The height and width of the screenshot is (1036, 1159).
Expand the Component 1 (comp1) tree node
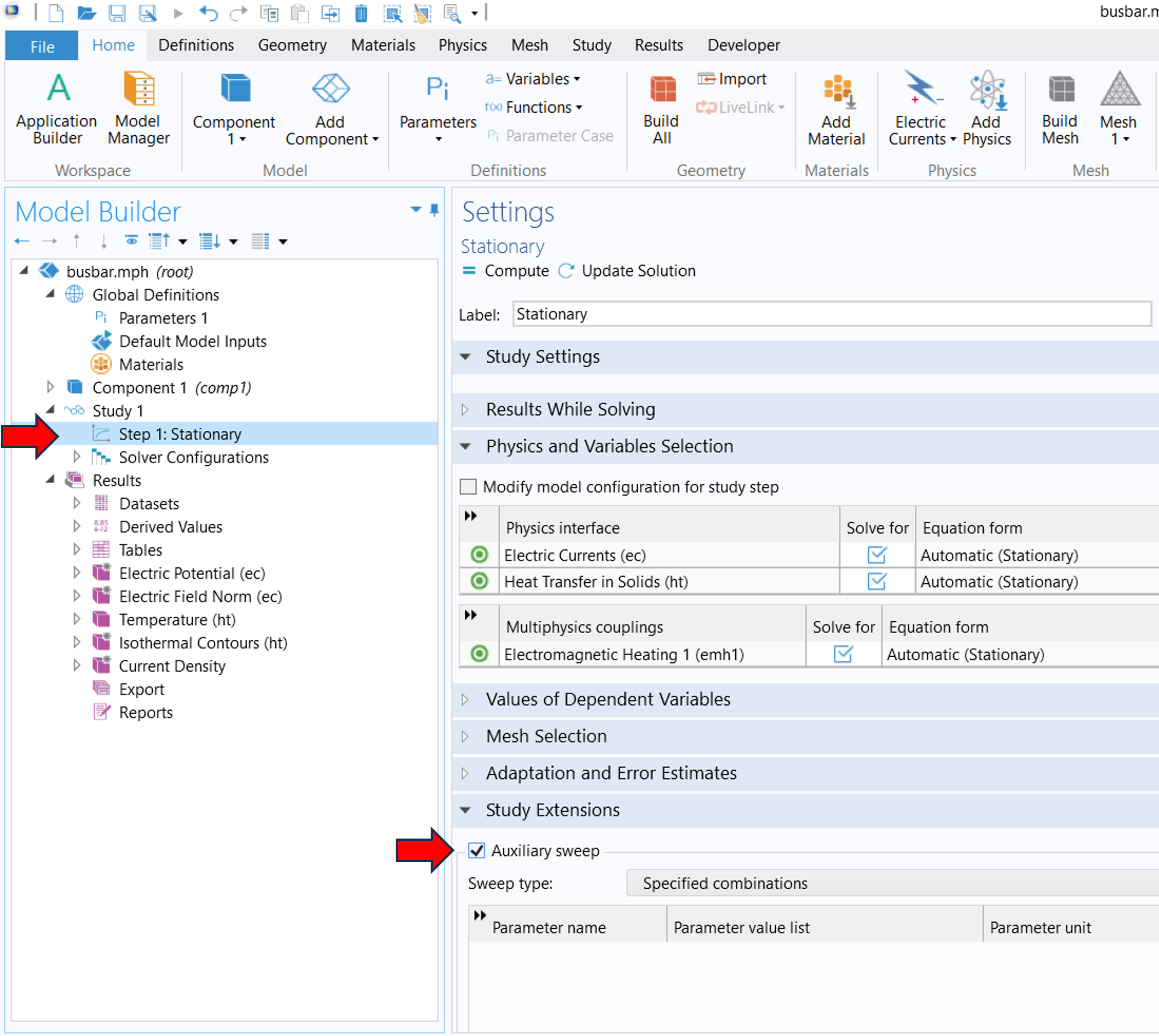(50, 388)
